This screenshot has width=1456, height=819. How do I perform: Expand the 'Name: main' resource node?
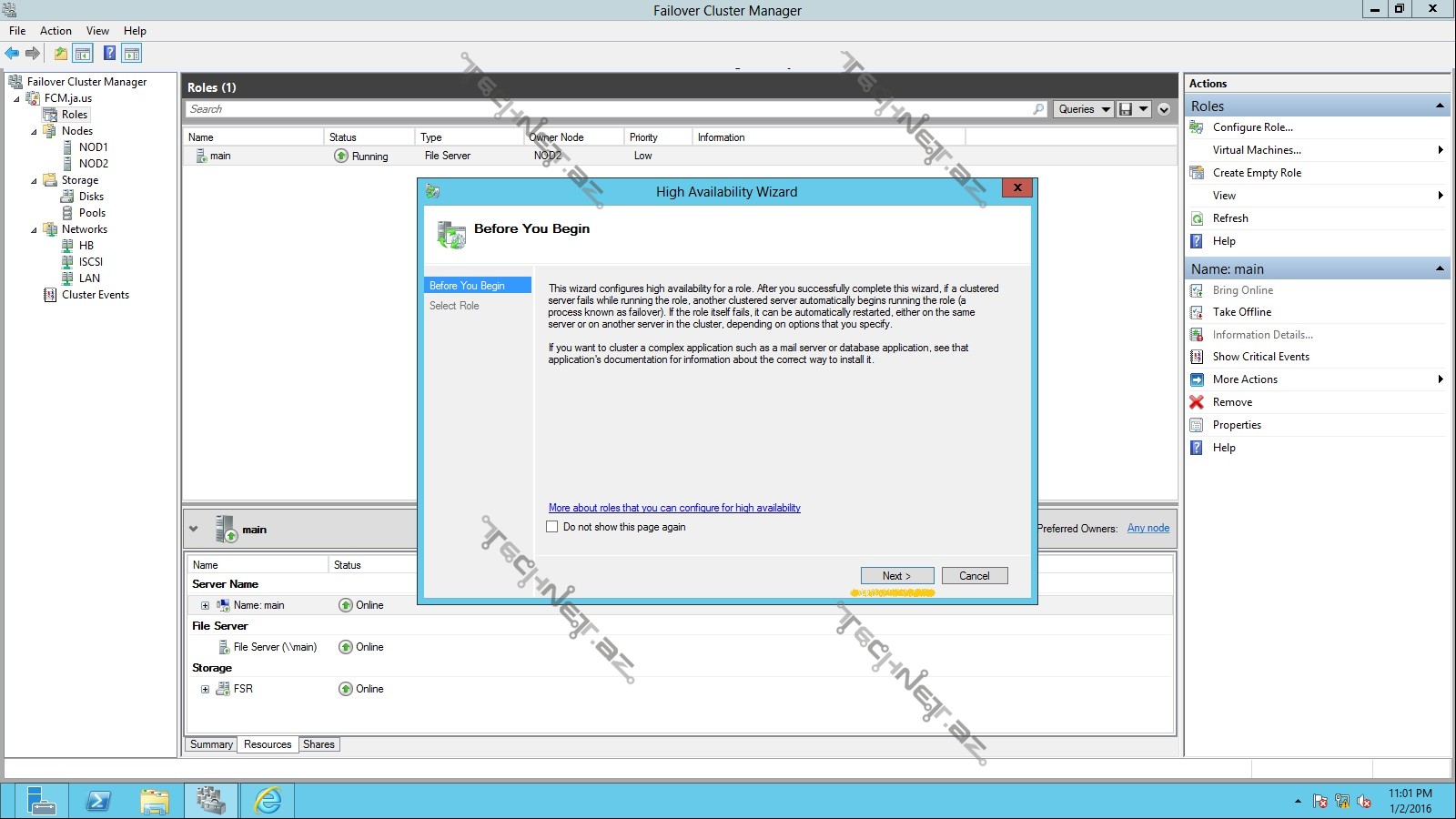tap(205, 605)
